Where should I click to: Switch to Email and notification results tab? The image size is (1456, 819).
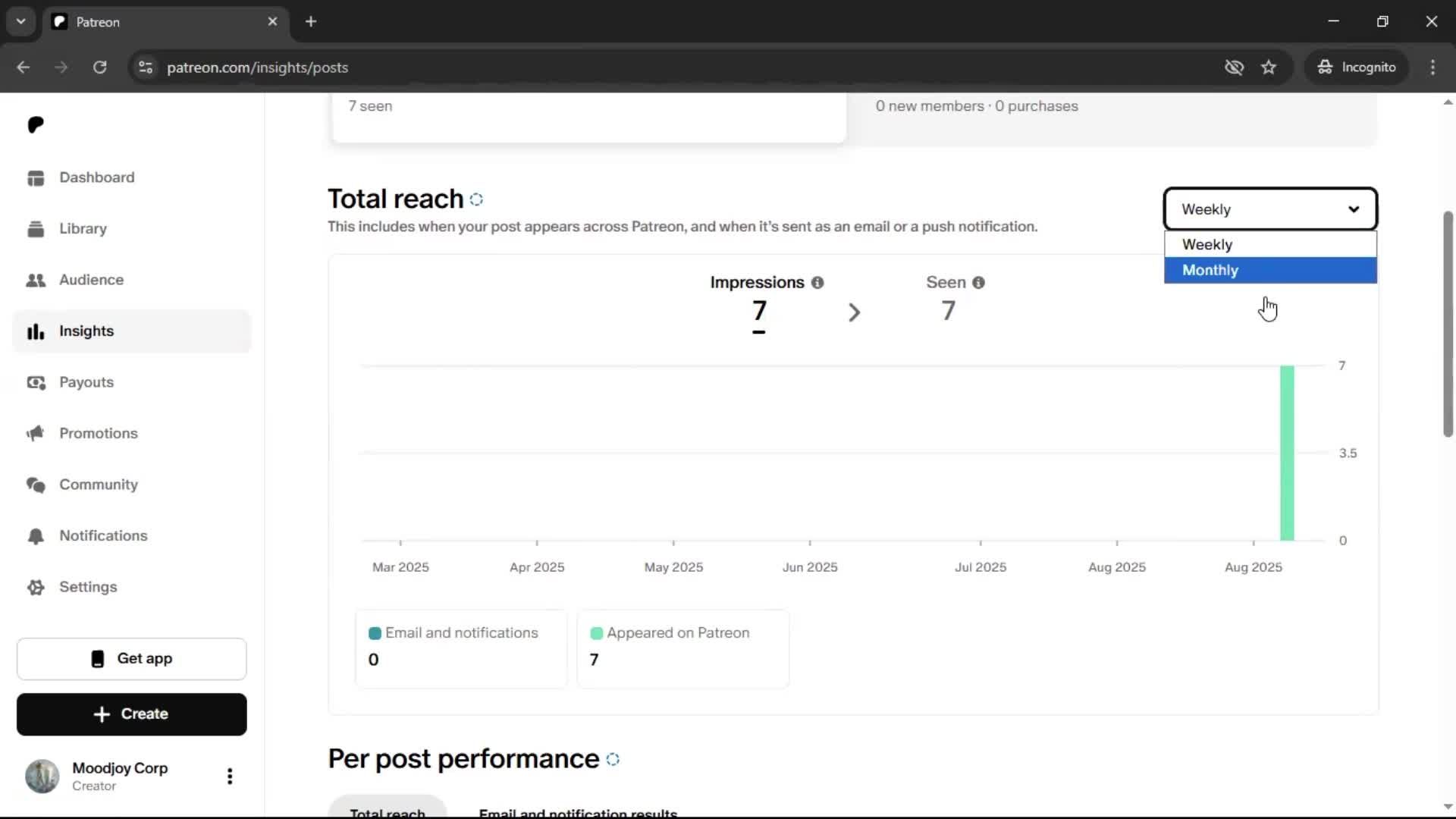pos(578,812)
